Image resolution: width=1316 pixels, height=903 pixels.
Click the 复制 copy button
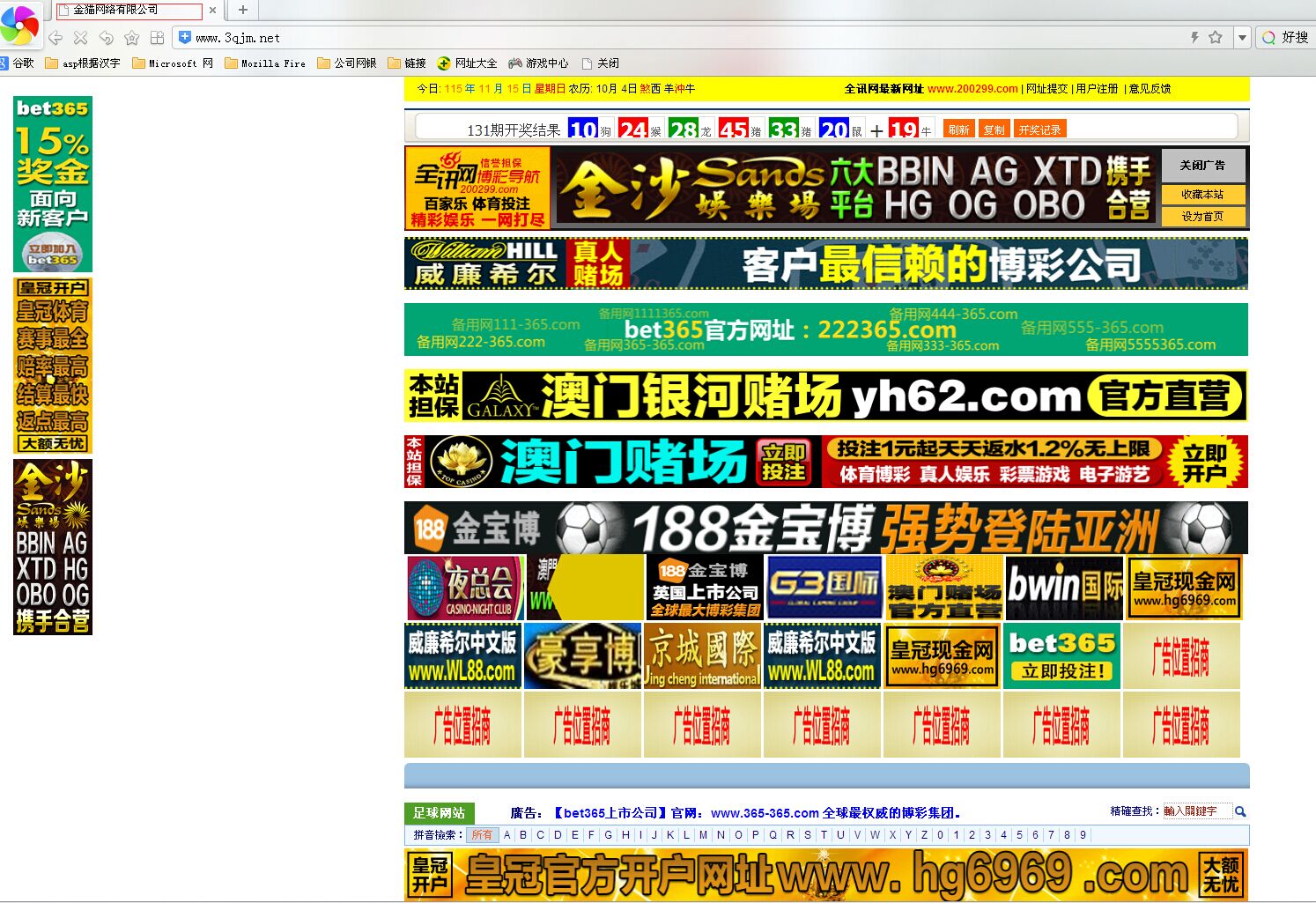pos(994,130)
